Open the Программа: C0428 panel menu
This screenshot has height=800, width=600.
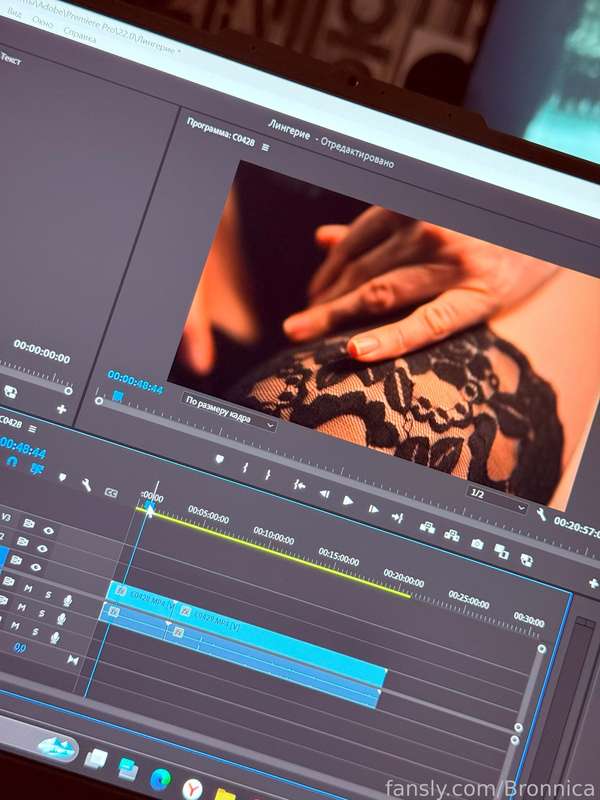click(265, 147)
